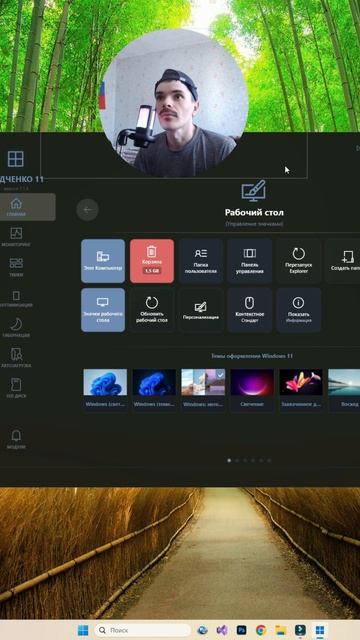Open the Оптимизация sidebar section
Image resolution: width=360 pixels, height=640 pixels.
click(16, 298)
